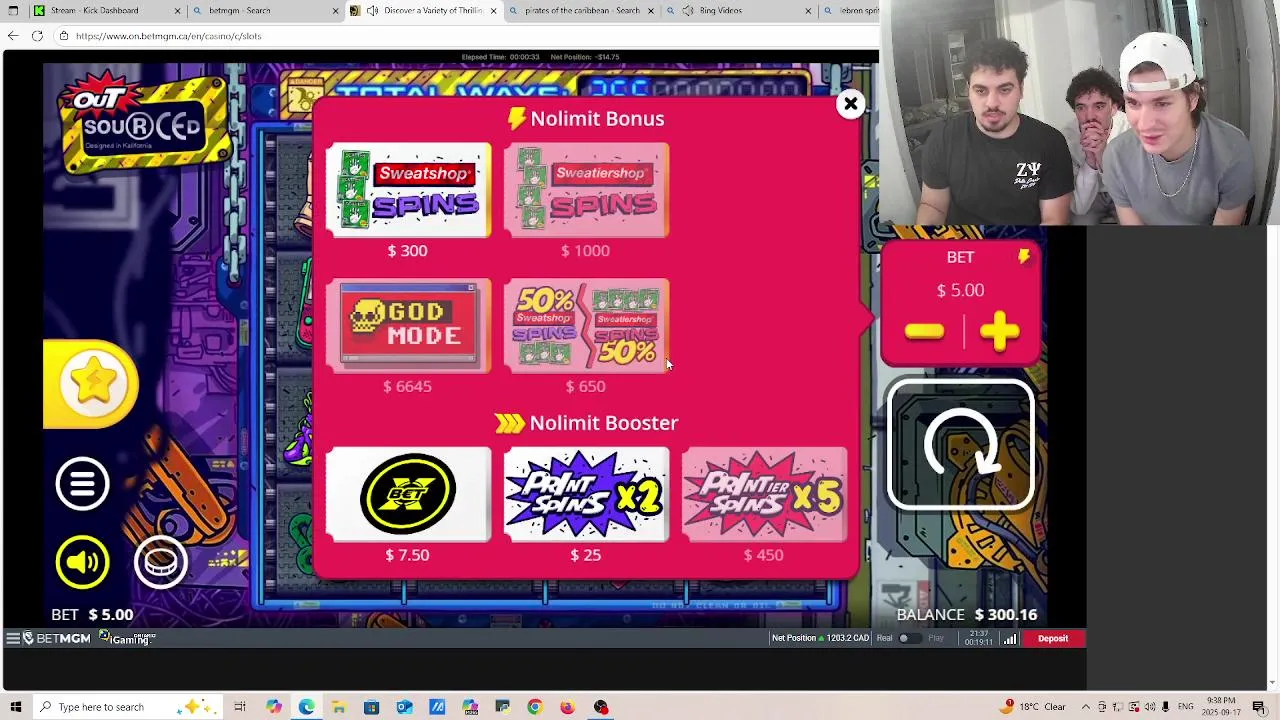Screen dimensions: 1280x720
Task: Switch to pirates of the caribbean search tab
Action: pyautogui.click(x=582, y=11)
